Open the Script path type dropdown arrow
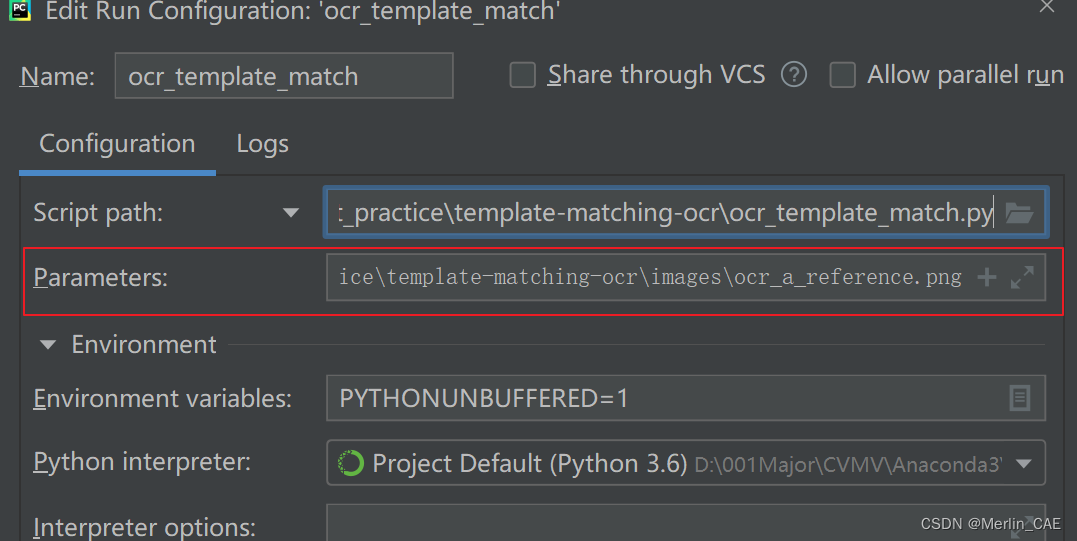 tap(291, 213)
